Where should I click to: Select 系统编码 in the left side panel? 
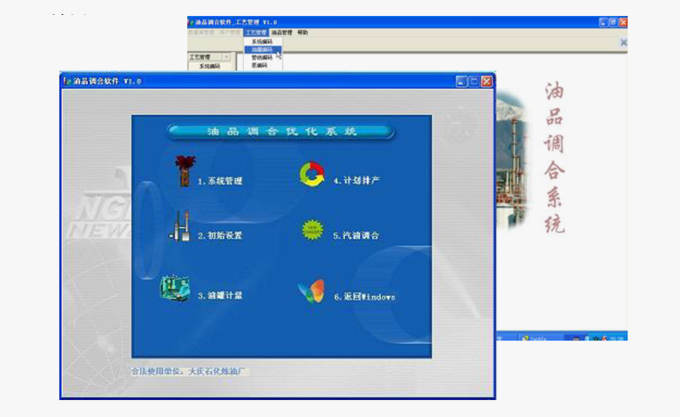(x=209, y=66)
